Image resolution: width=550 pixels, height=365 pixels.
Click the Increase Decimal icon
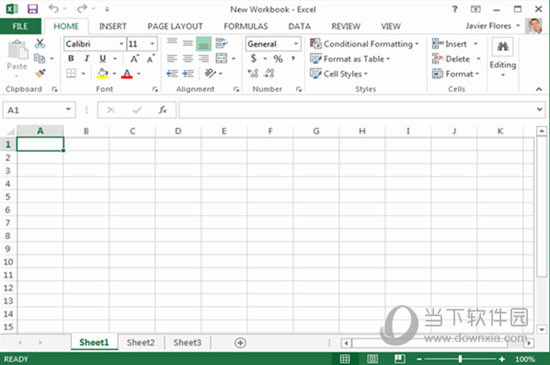coord(253,73)
